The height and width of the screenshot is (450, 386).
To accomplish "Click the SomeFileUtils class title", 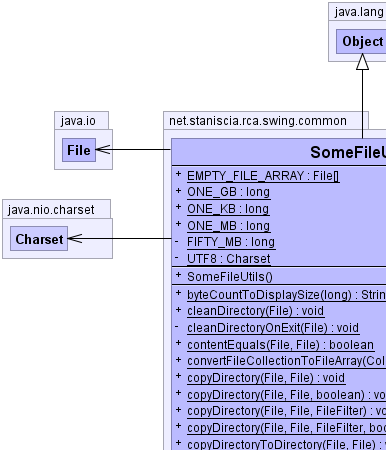I will coord(348,152).
